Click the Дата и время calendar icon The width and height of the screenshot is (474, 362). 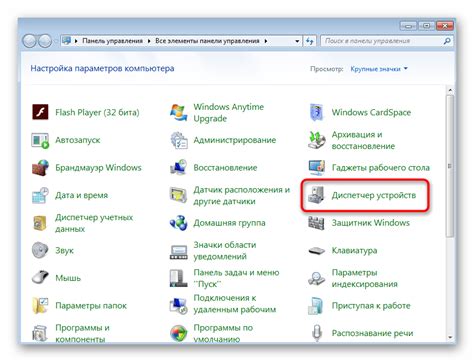(40, 195)
